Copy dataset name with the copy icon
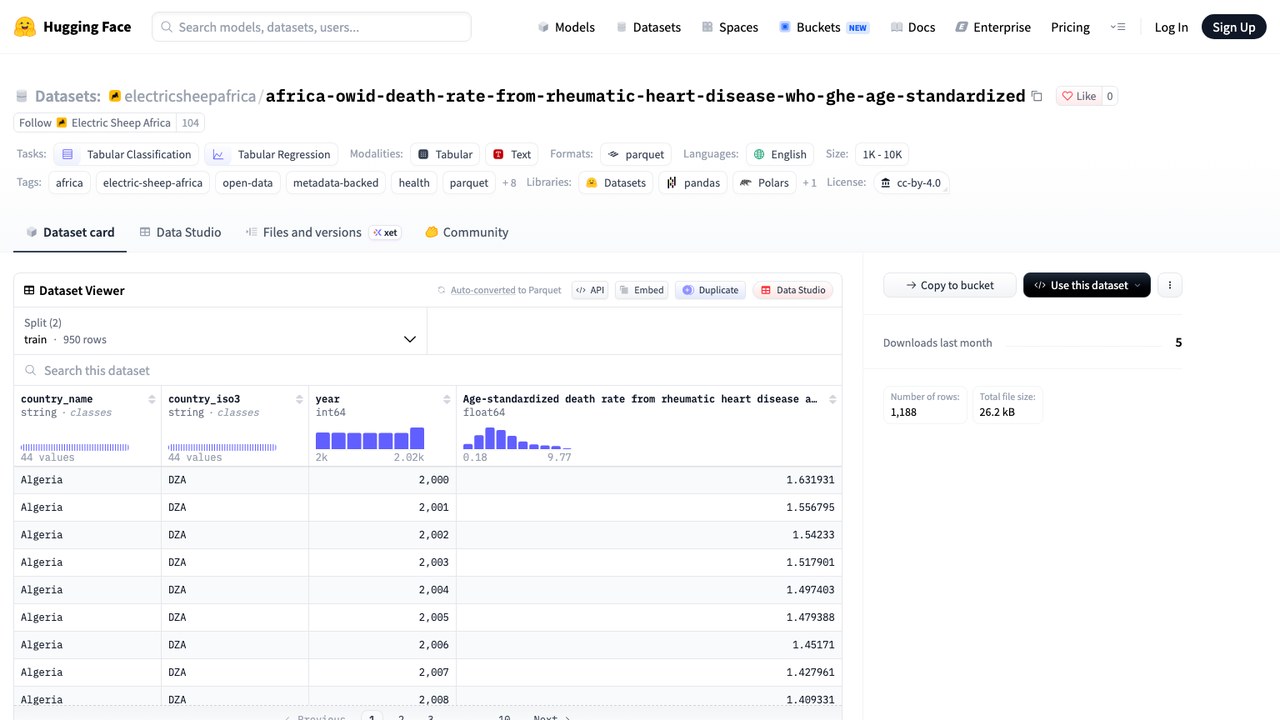 point(1037,96)
